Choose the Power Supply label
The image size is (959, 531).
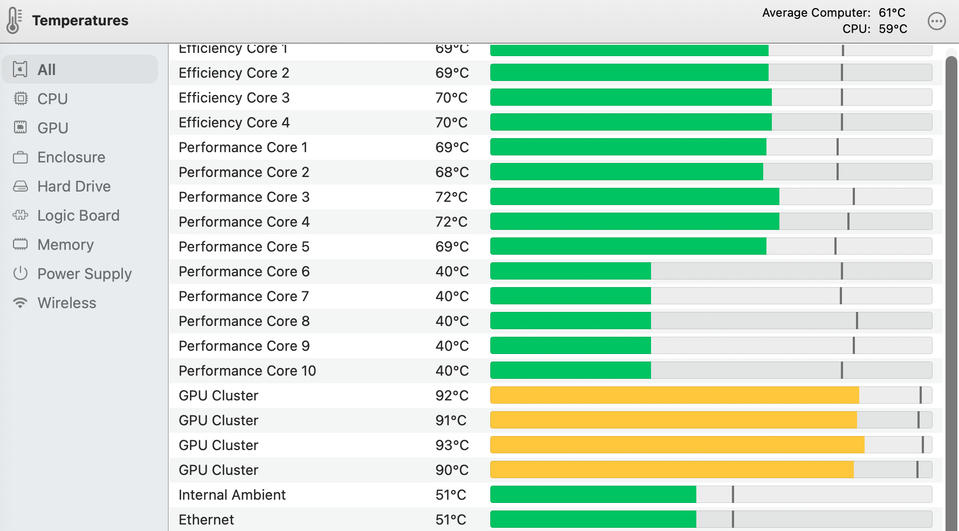coord(84,274)
